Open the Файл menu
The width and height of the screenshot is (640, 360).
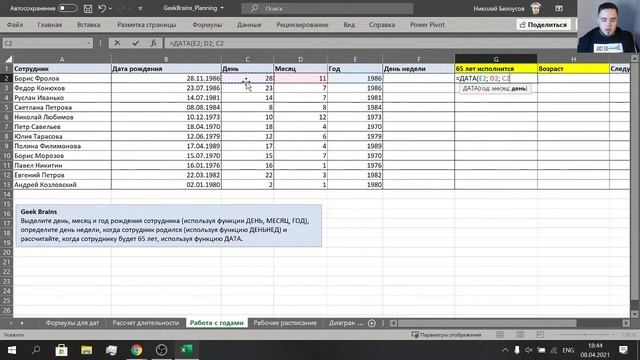click(15, 25)
